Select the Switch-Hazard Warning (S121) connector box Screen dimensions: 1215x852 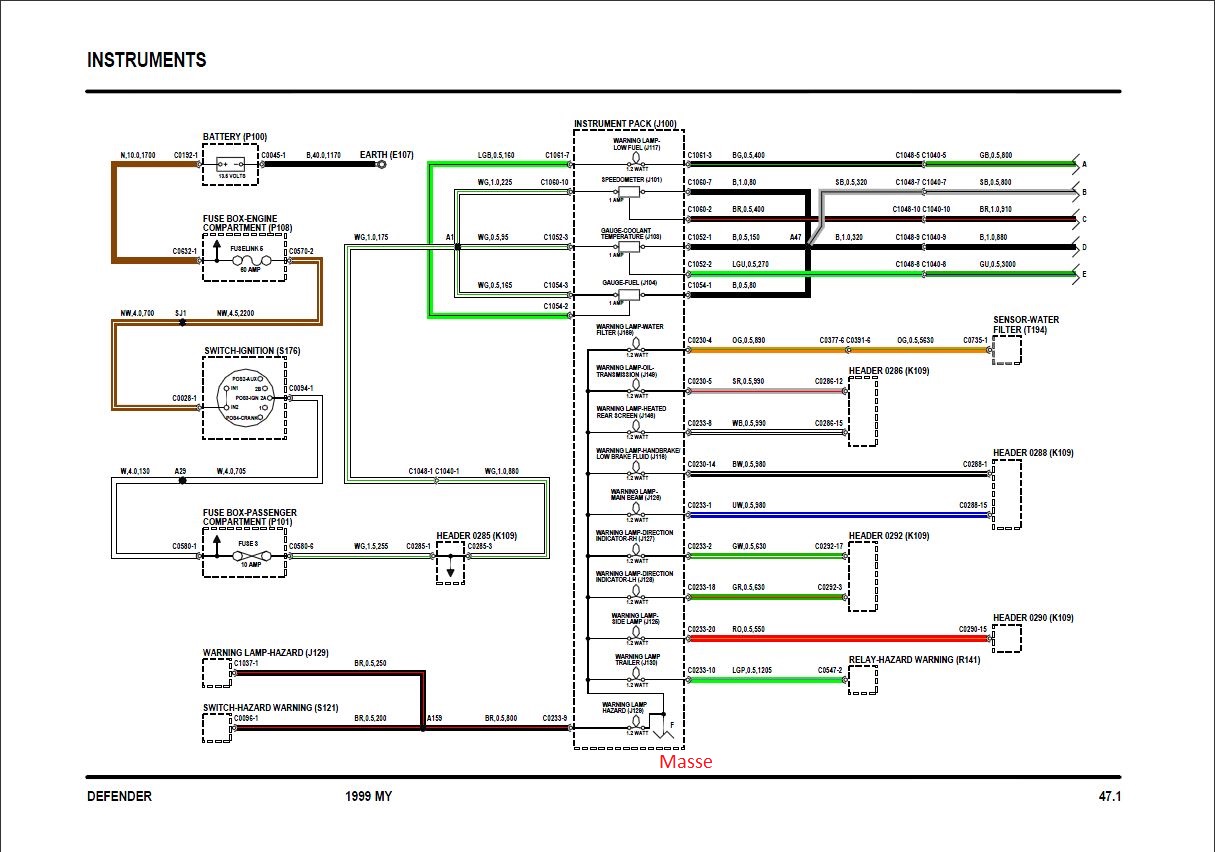pyautogui.click(x=217, y=728)
